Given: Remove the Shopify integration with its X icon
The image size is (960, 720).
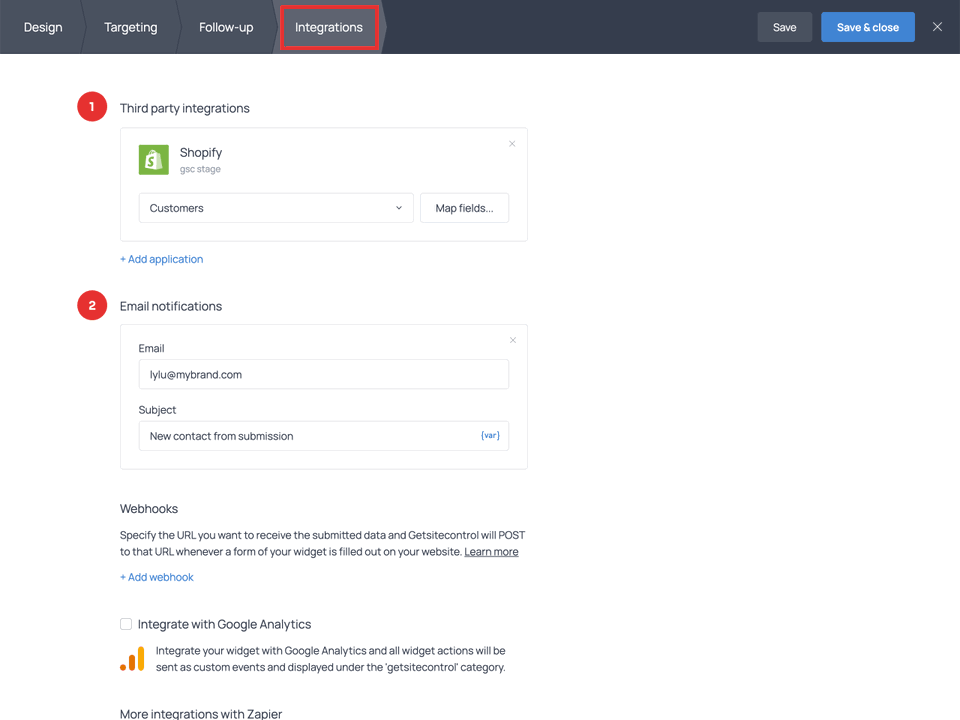Looking at the screenshot, I should [x=512, y=143].
